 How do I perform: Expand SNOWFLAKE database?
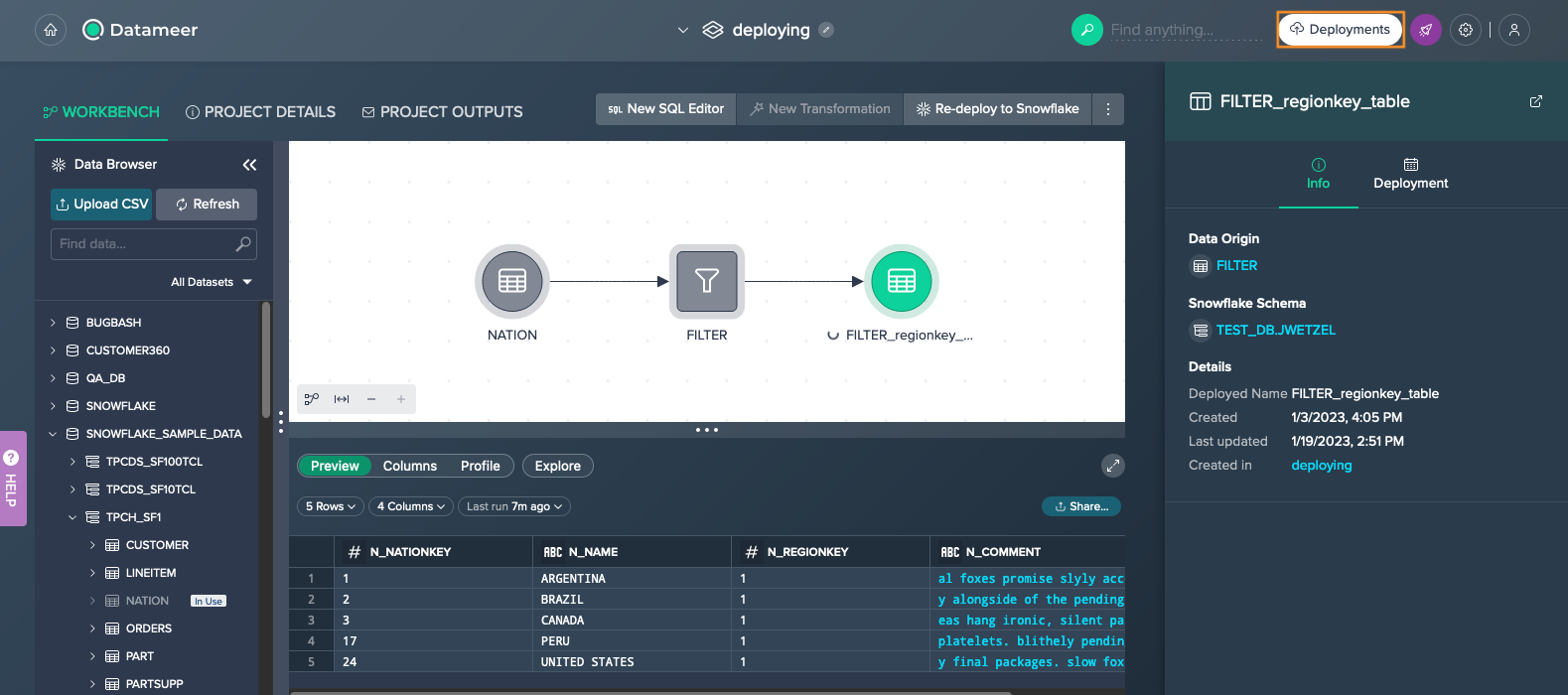[x=53, y=406]
